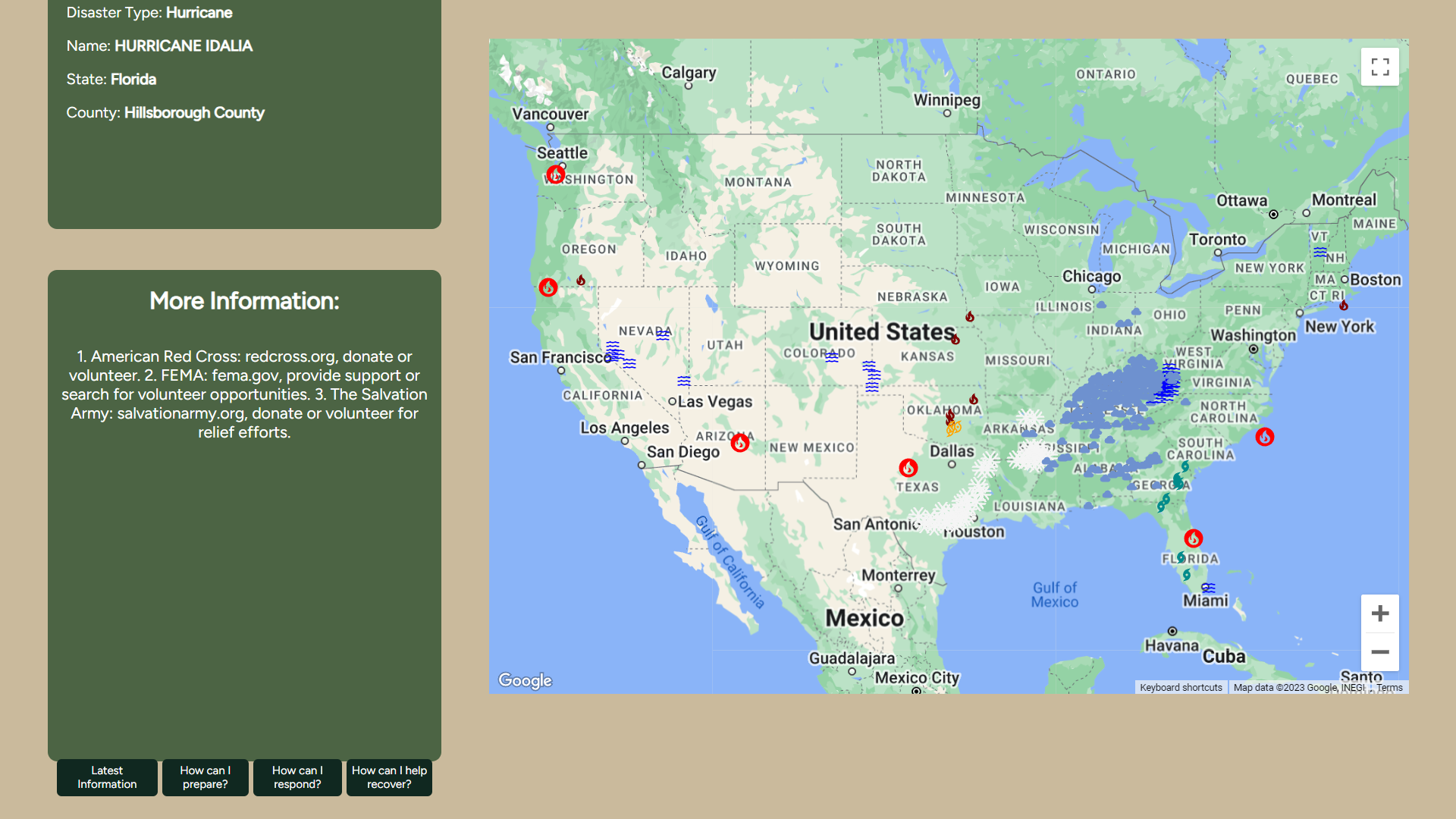Viewport: 1456px width, 819px height.
Task: Zoom out on the map
Action: tap(1379, 652)
